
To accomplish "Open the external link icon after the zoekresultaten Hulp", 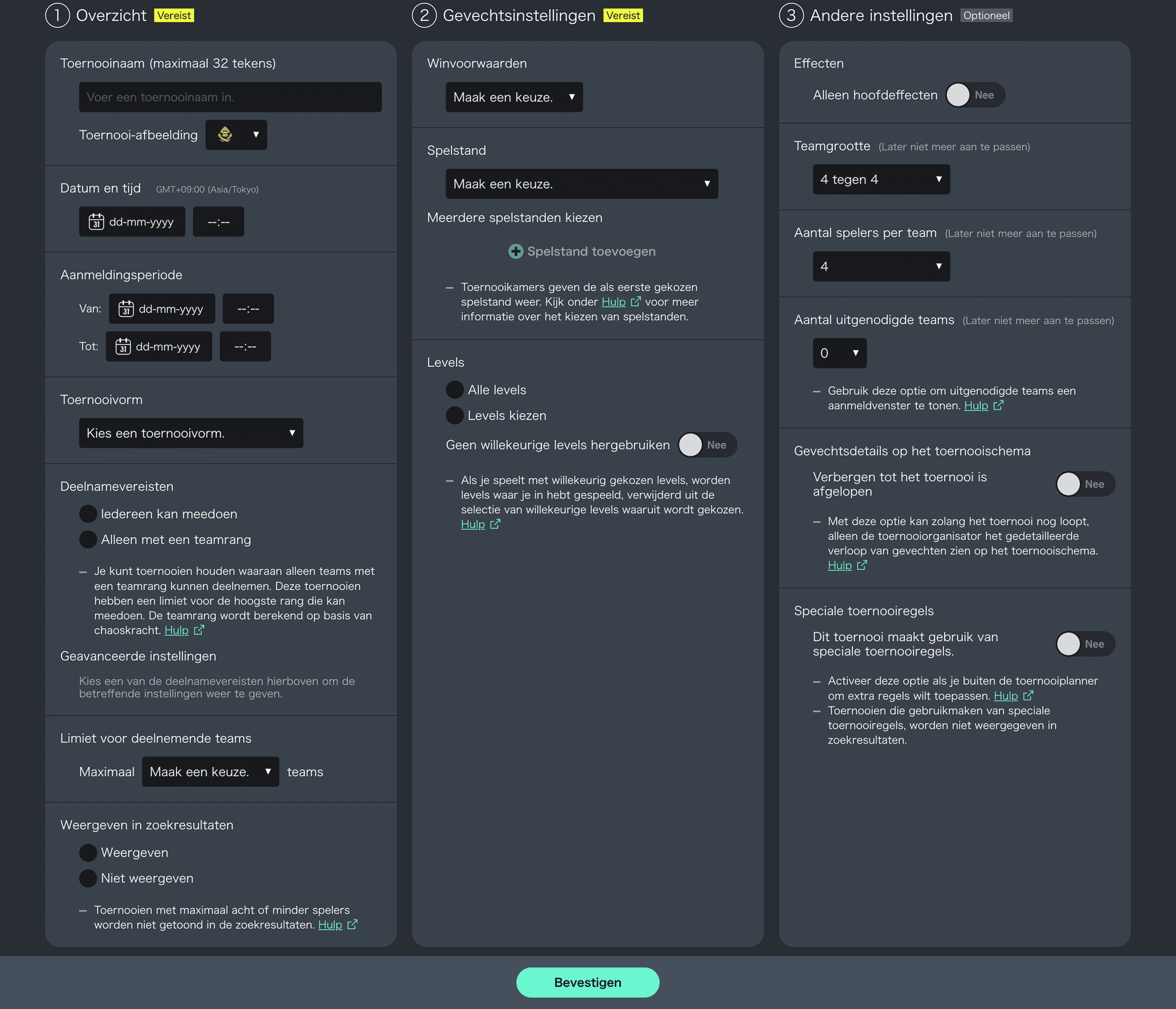I will [x=353, y=924].
